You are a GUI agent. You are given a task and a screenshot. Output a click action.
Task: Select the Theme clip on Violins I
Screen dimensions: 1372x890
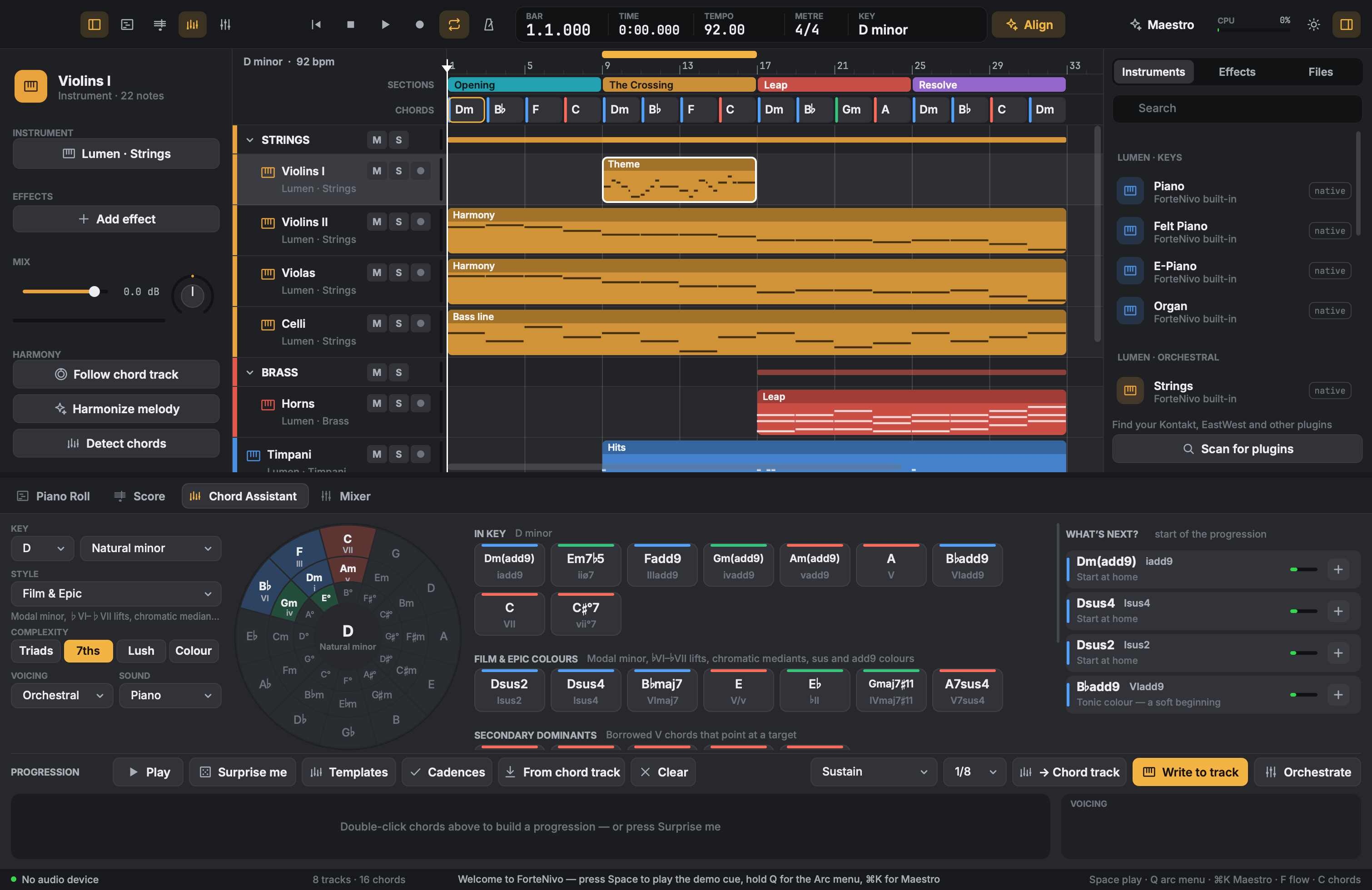pos(679,180)
